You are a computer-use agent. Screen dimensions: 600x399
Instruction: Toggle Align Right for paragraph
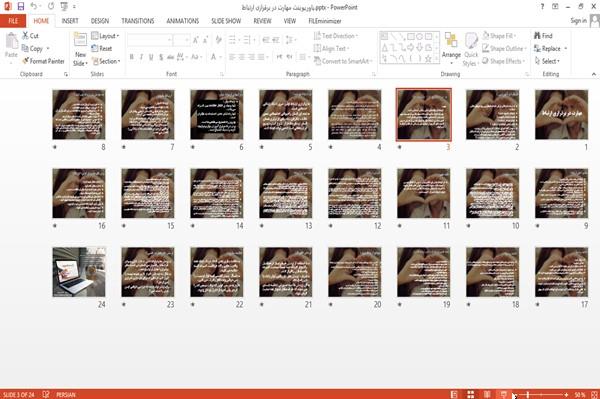[251, 57]
